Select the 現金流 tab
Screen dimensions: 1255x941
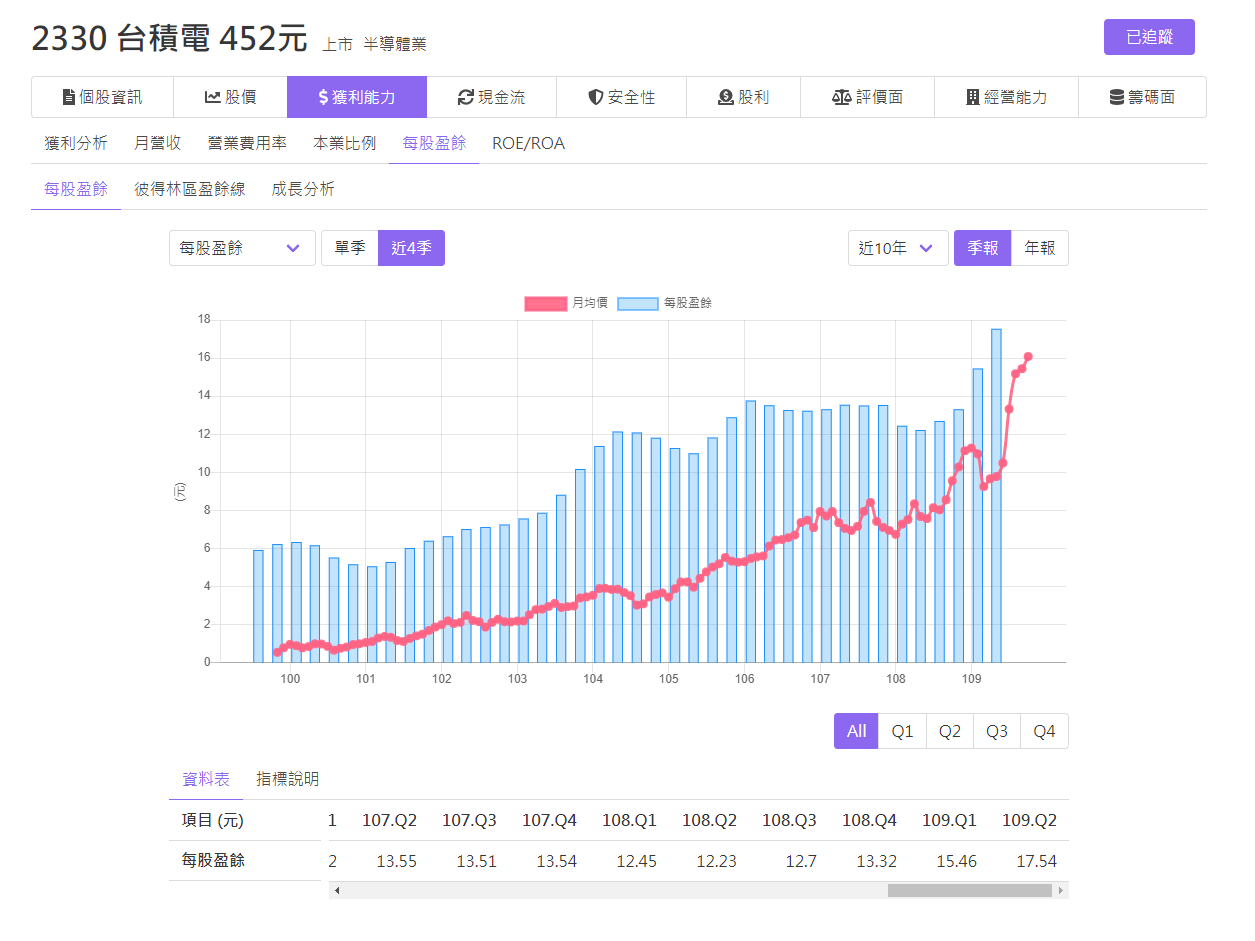pos(491,97)
